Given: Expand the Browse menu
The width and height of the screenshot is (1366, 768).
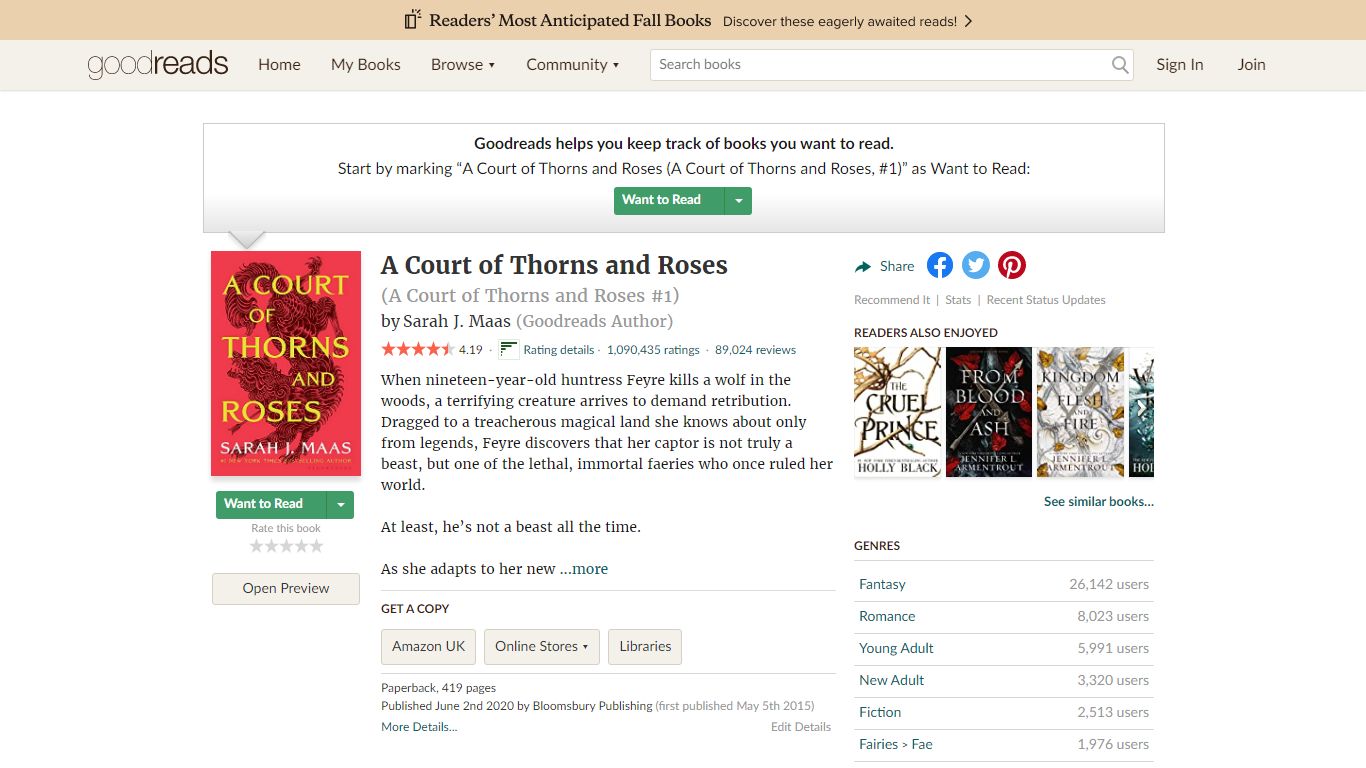Looking at the screenshot, I should [463, 65].
